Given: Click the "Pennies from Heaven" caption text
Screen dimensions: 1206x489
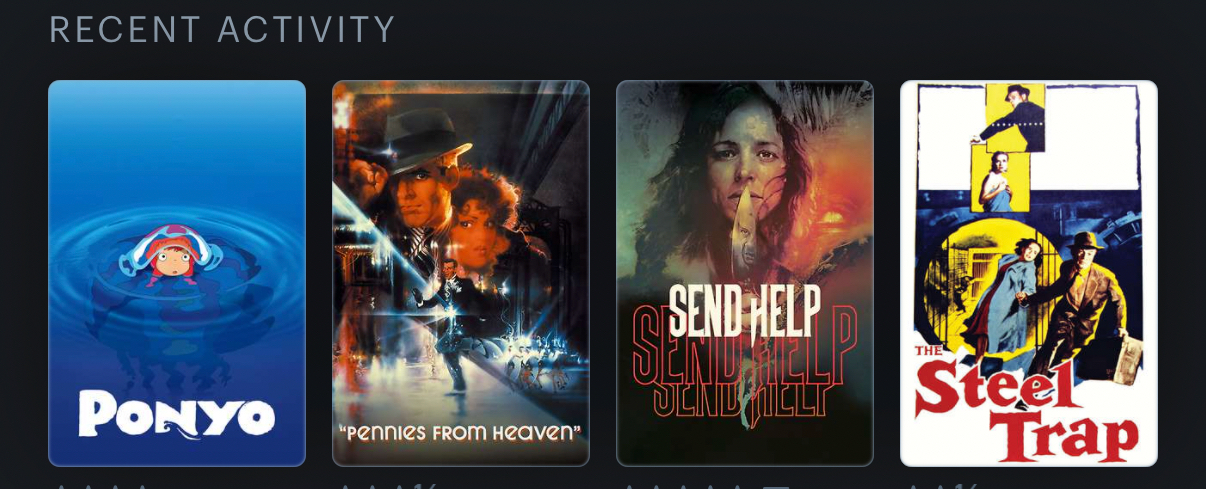Looking at the screenshot, I should click(x=461, y=433).
